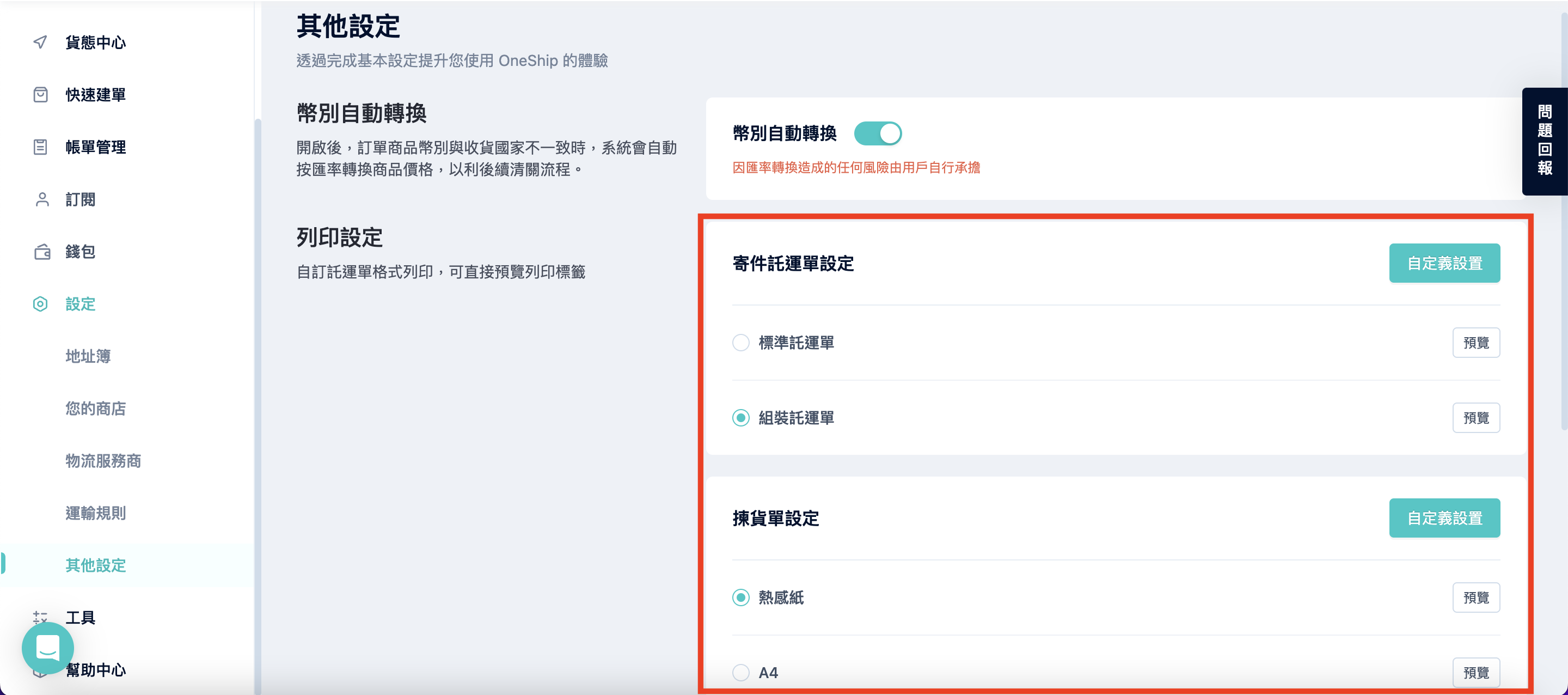The height and width of the screenshot is (695, 1568).
Task: Click the 寄件託運單設定 card heading
Action: coord(793,264)
